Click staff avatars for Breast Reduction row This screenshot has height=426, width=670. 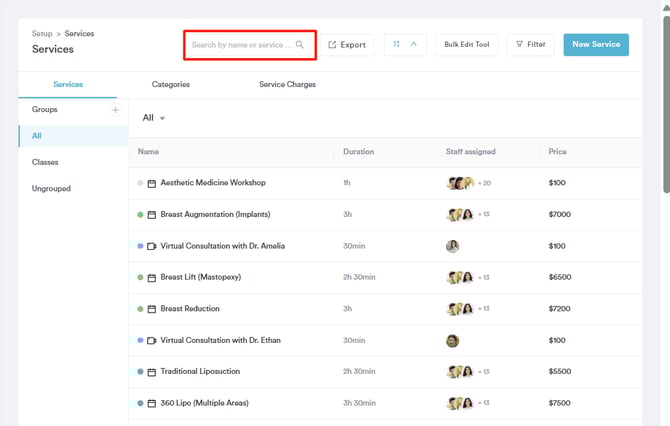[460, 309]
